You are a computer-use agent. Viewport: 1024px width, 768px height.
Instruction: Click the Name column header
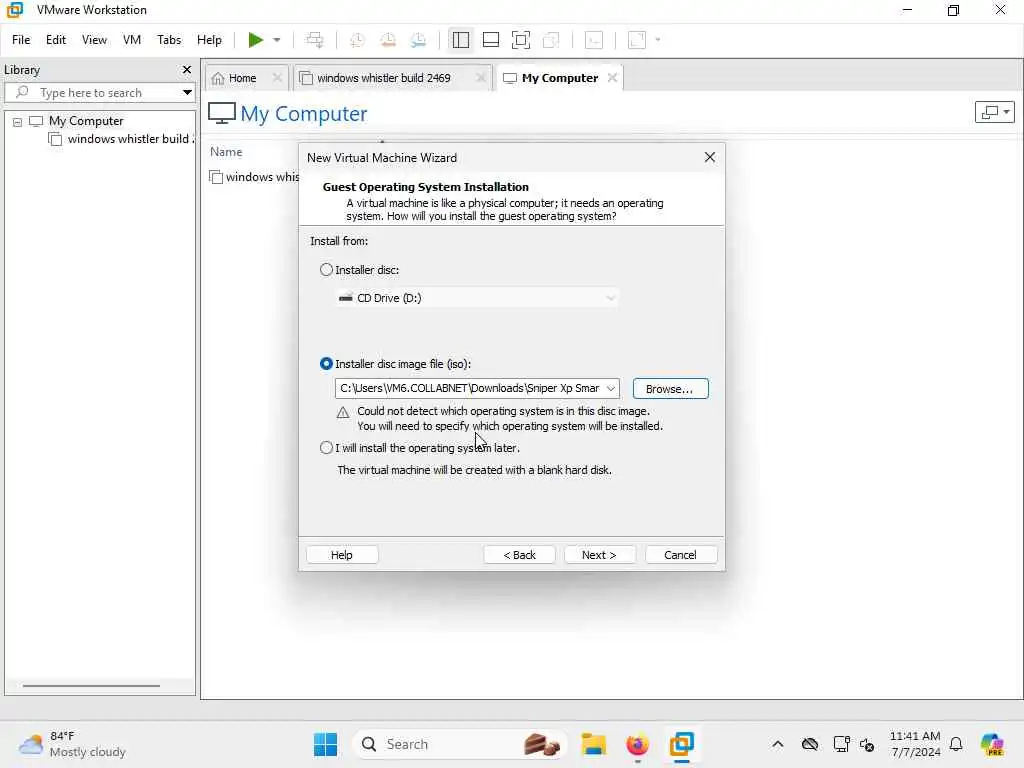tap(226, 152)
